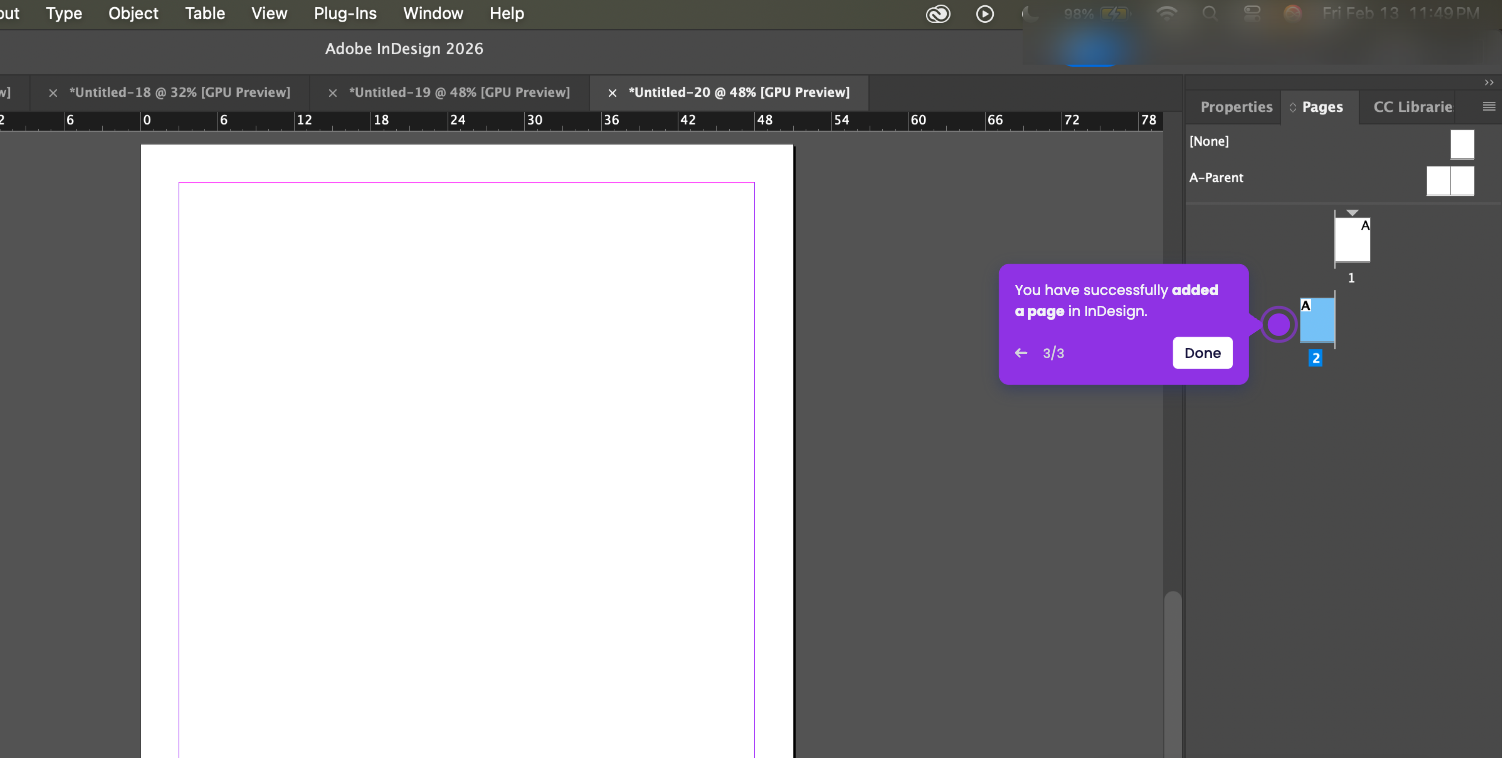This screenshot has width=1502, height=758.
Task: Select the Untitled-20 document tab
Action: [739, 92]
